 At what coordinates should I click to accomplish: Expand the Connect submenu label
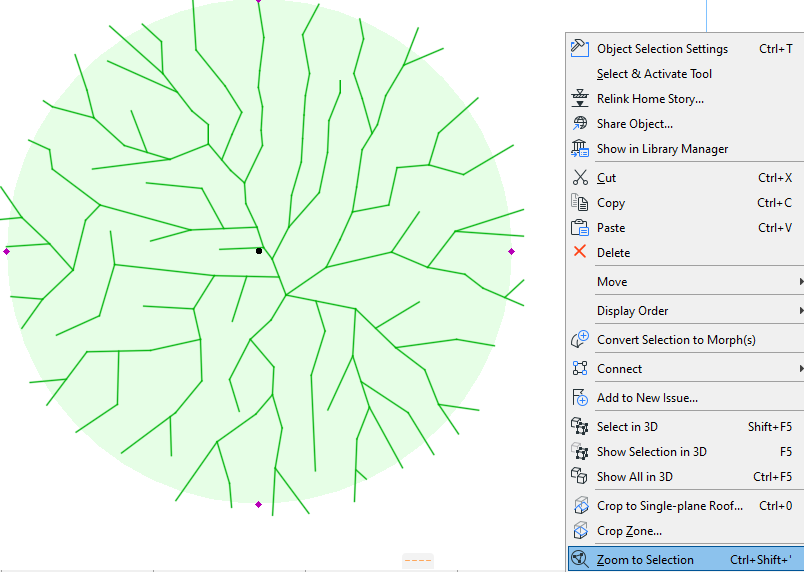(619, 369)
